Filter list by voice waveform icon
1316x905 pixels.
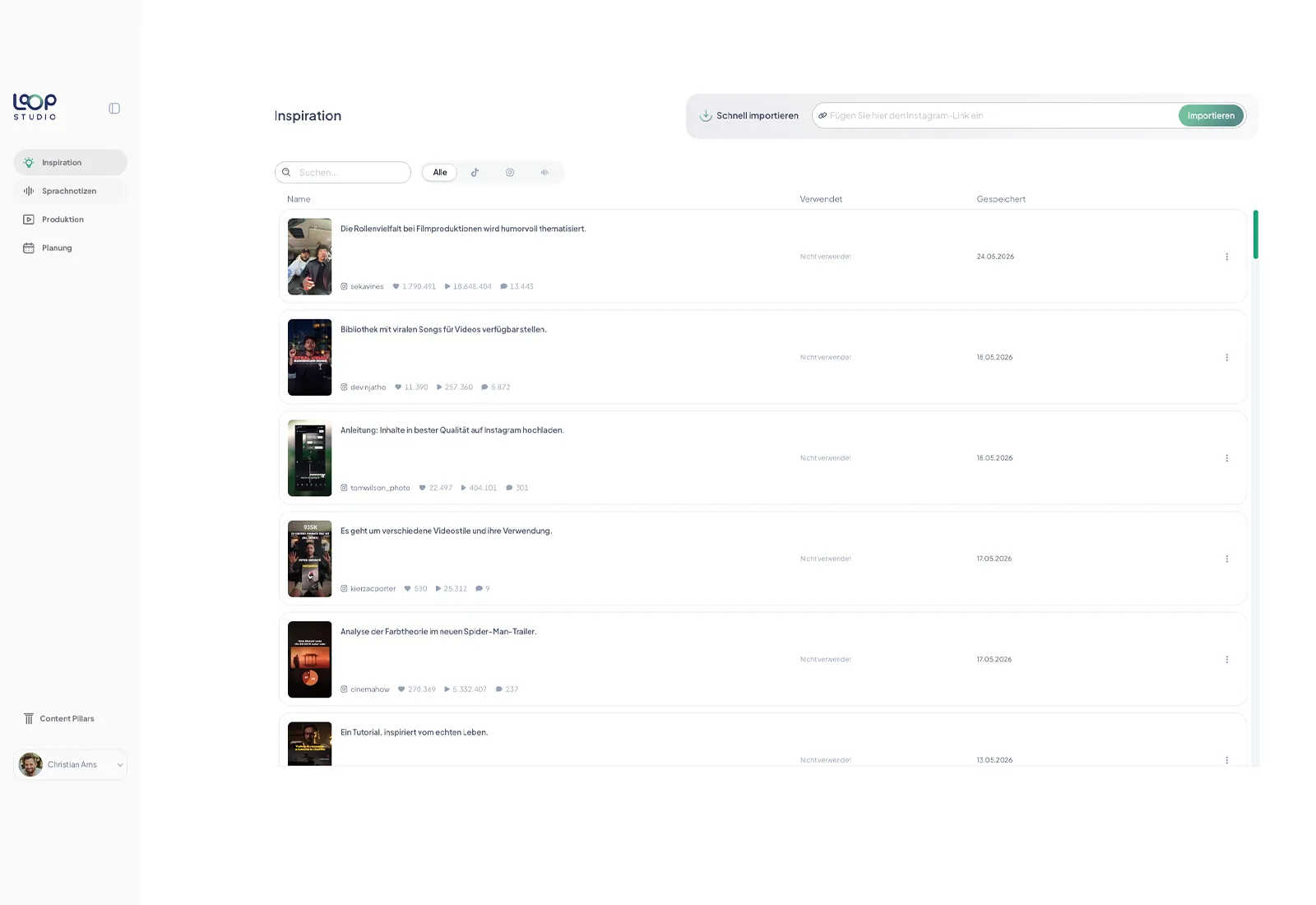click(x=544, y=173)
